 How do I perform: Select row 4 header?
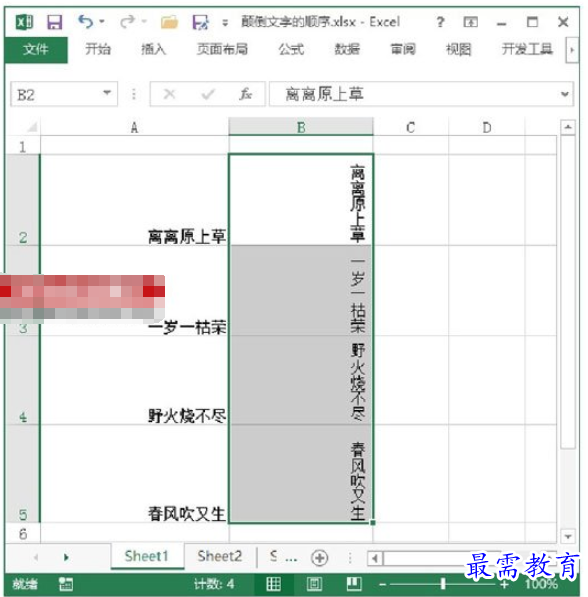[22, 380]
